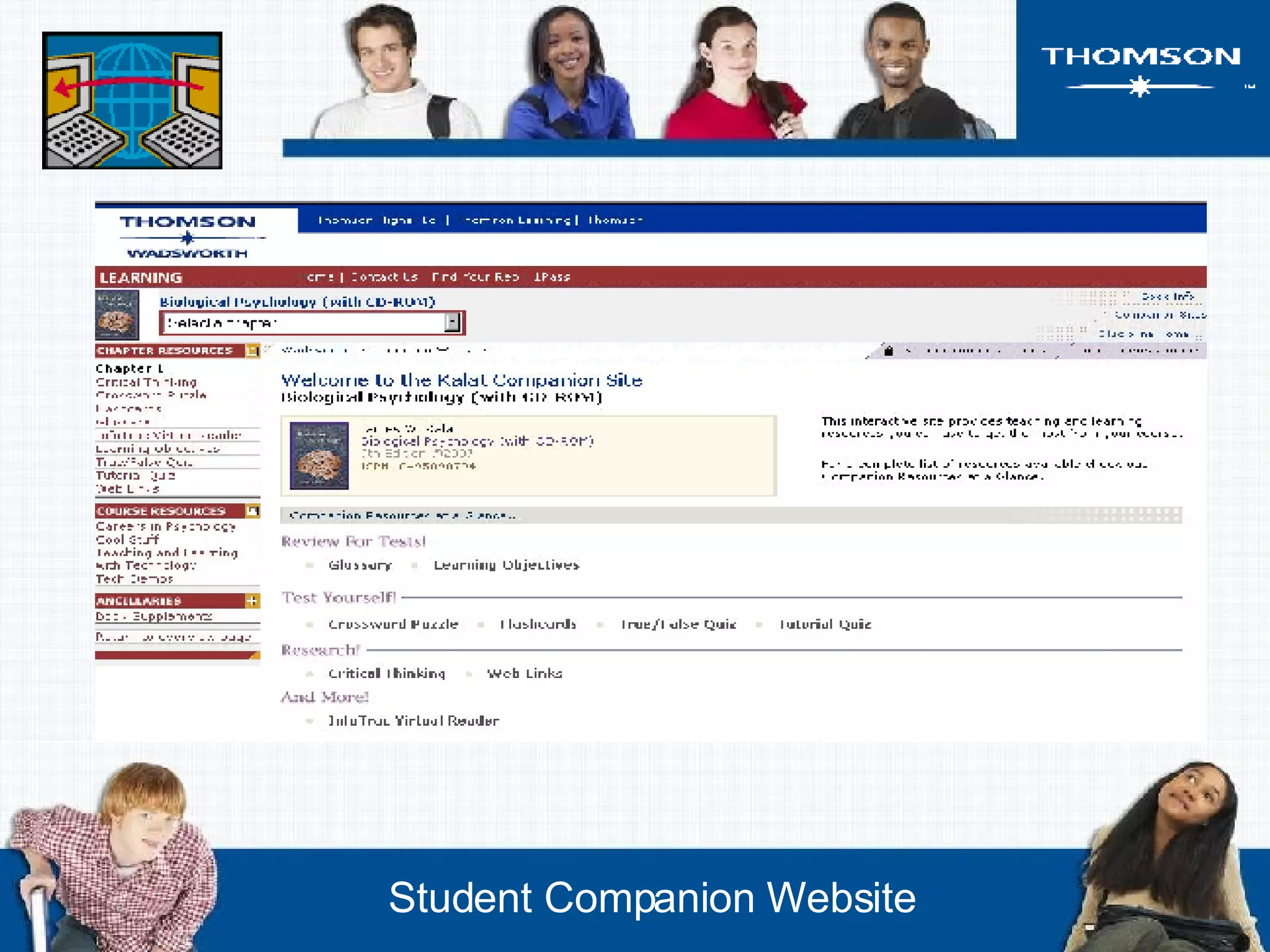Screen dimensions: 1270x952
Task: Open the Tutorial Quiz link in main content
Action: coord(825,624)
